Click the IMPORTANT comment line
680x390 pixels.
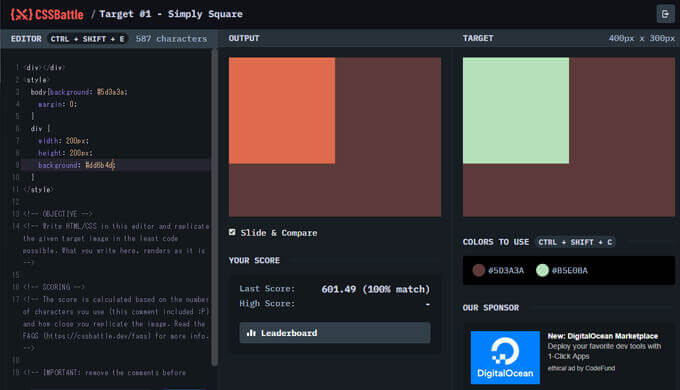pos(105,372)
